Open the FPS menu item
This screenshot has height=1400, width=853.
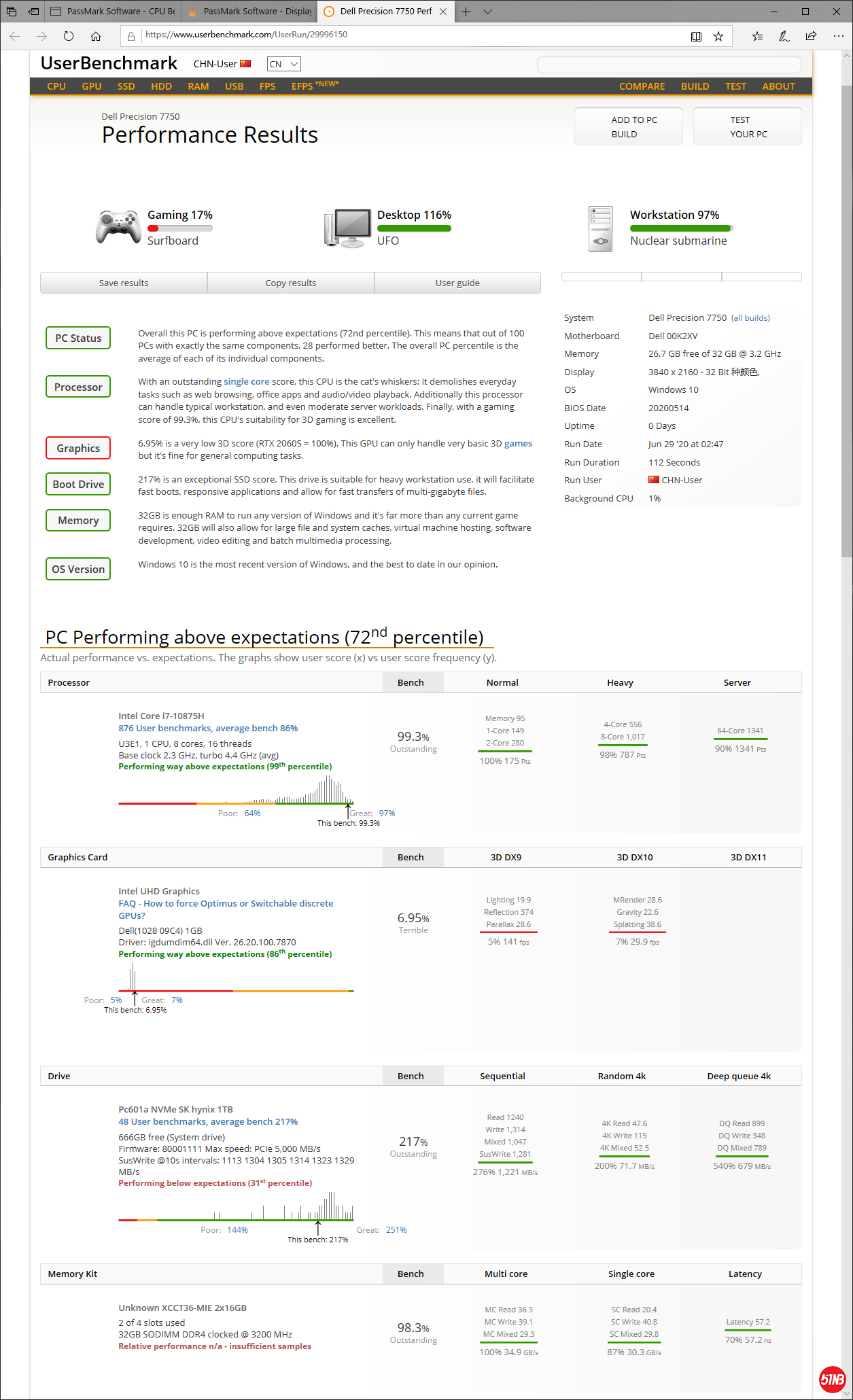(268, 86)
